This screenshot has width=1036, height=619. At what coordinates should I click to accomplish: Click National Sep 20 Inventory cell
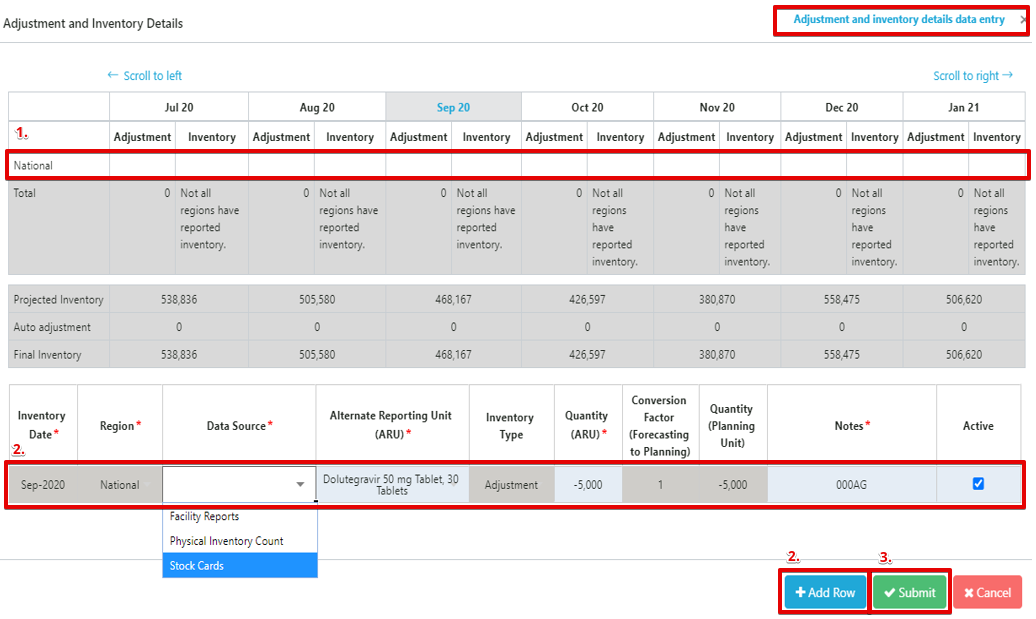[x=486, y=165]
